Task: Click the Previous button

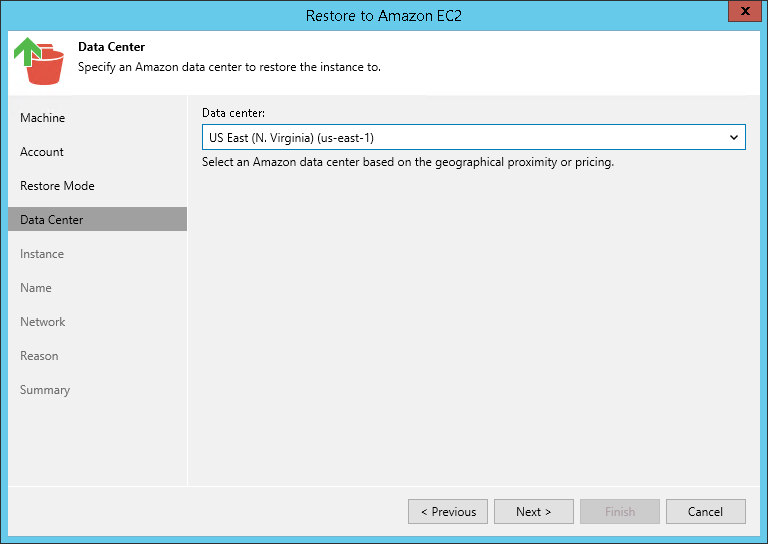Action: click(448, 512)
